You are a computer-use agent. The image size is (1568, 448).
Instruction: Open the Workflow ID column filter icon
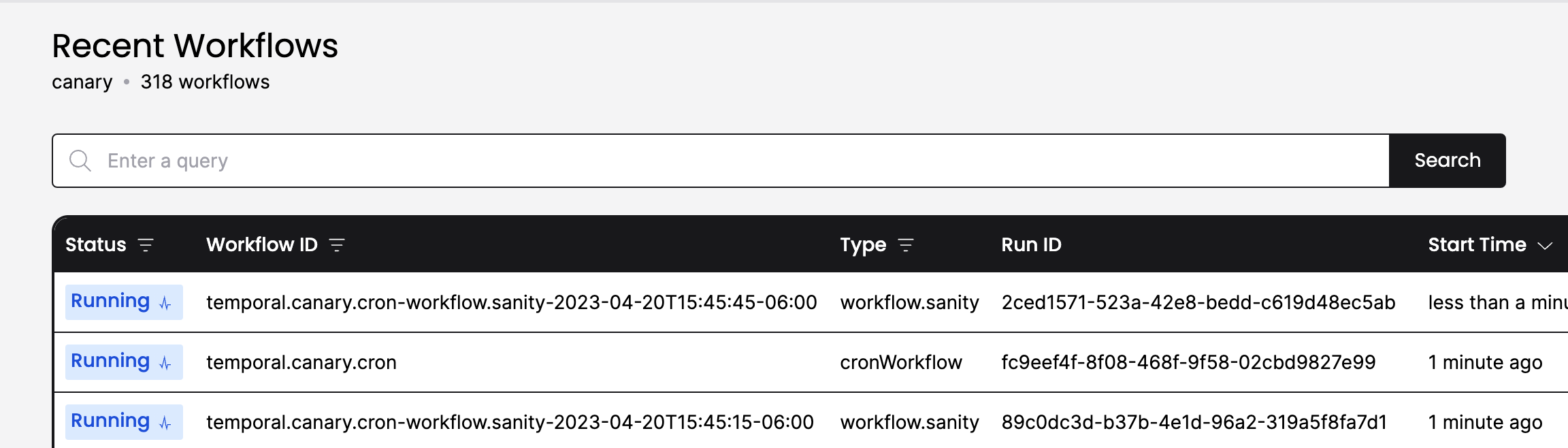337,245
